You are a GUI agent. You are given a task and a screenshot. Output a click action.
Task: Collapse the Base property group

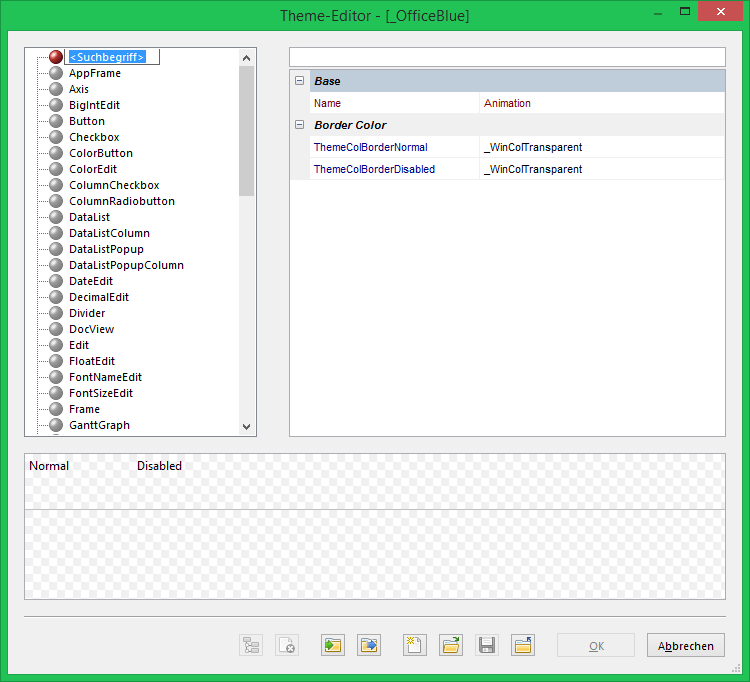[299, 81]
